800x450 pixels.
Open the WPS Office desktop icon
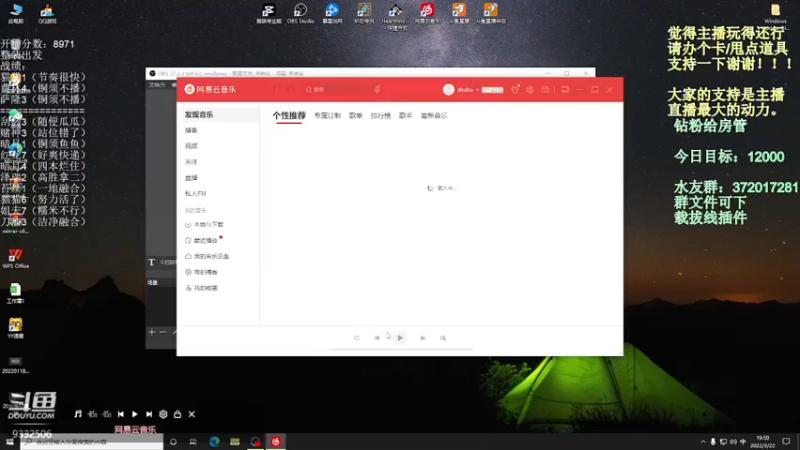click(15, 258)
